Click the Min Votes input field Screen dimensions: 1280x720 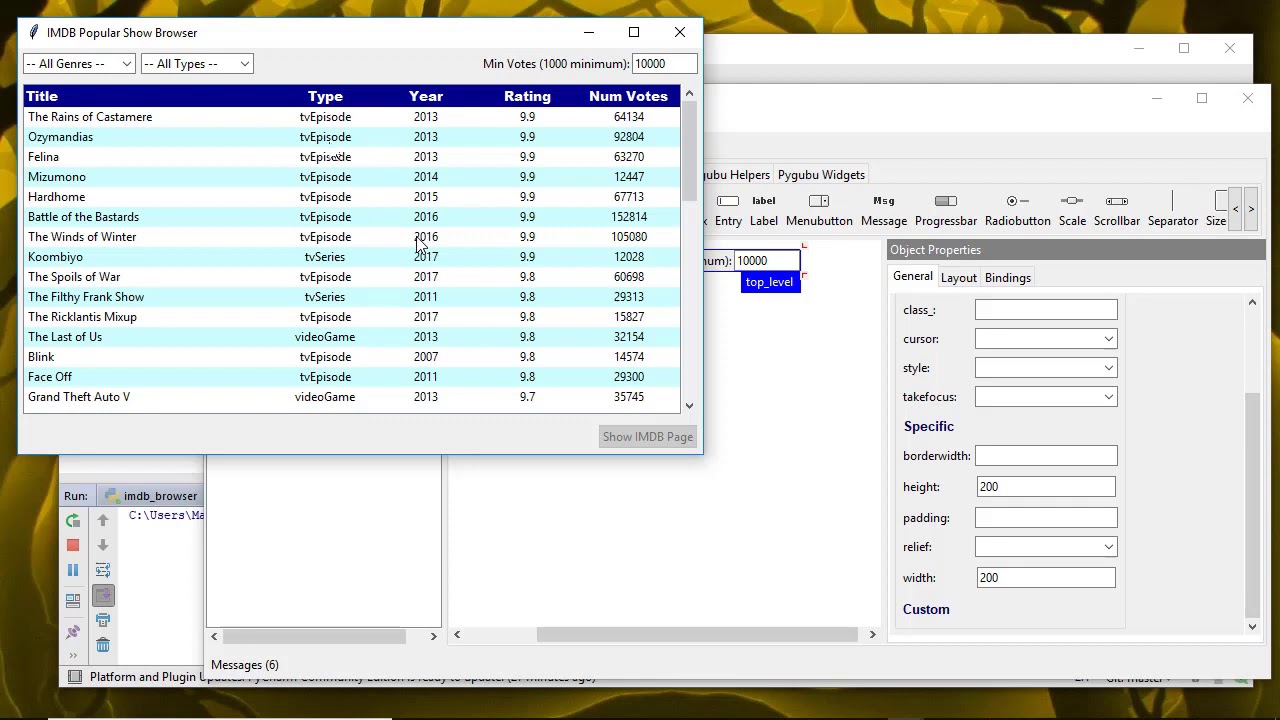coord(665,64)
